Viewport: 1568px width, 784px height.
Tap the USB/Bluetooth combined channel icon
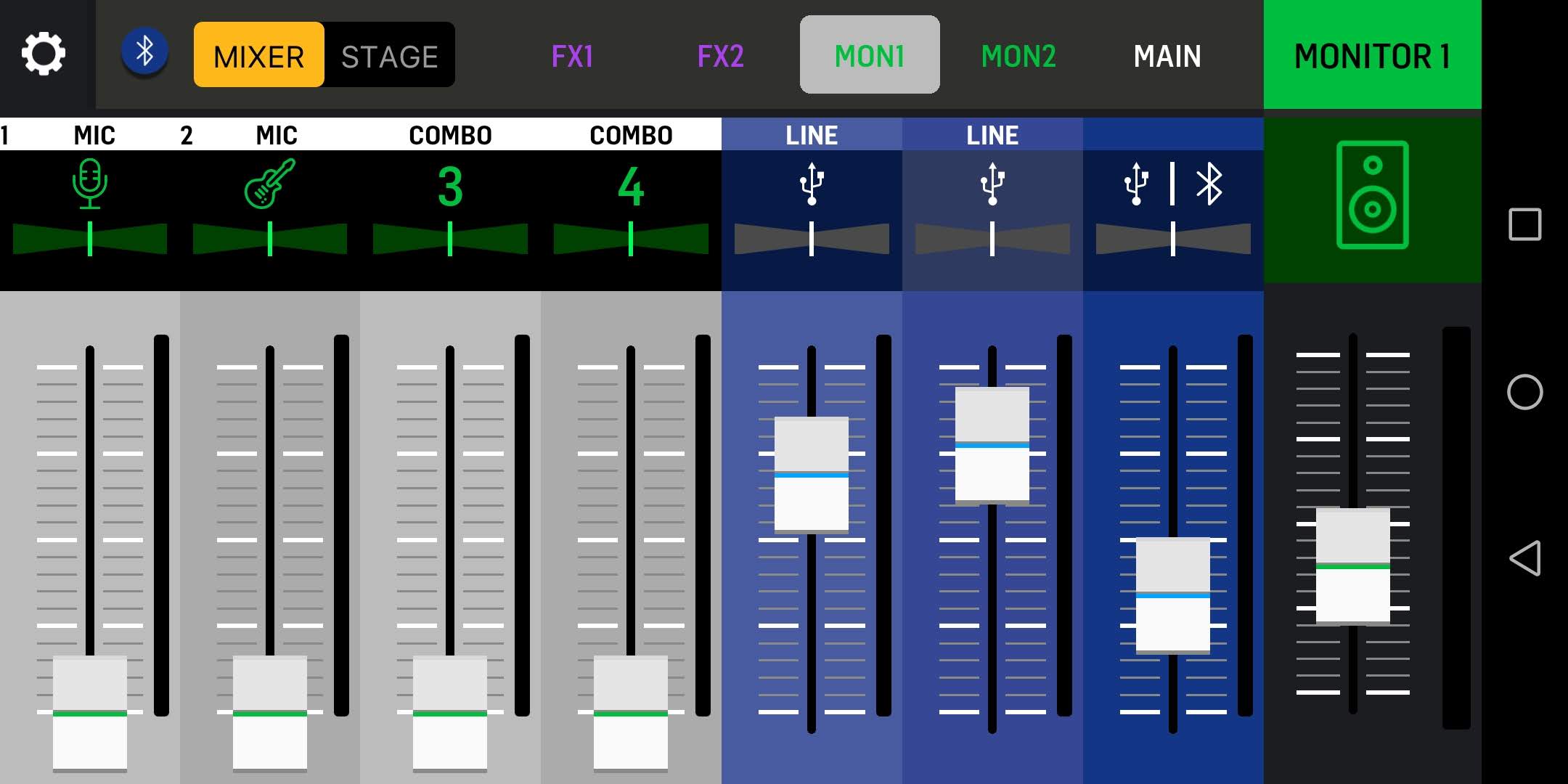click(x=1172, y=184)
